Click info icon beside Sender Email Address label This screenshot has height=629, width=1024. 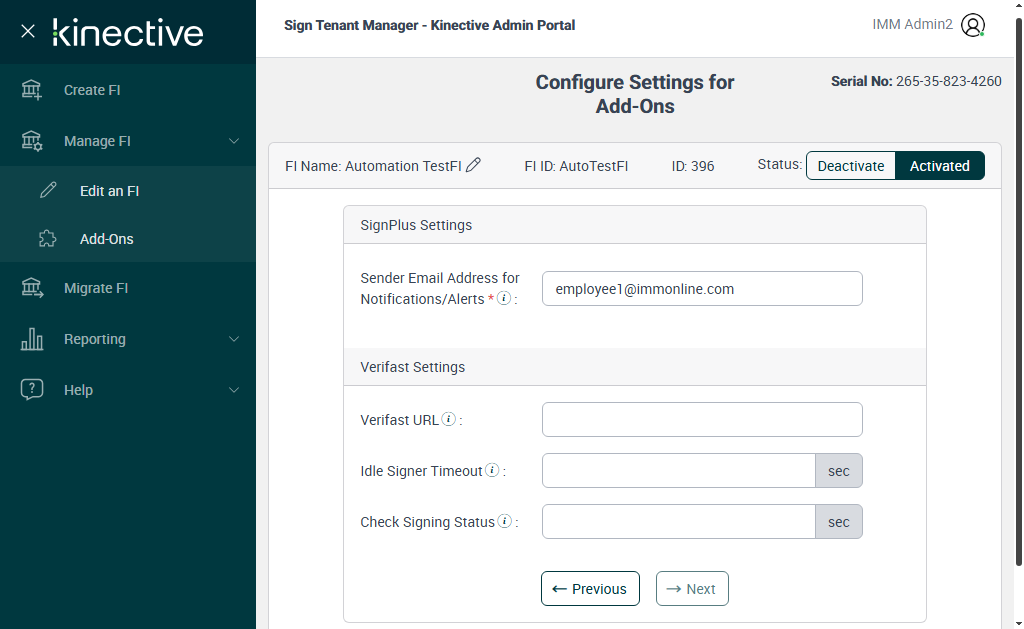(504, 298)
